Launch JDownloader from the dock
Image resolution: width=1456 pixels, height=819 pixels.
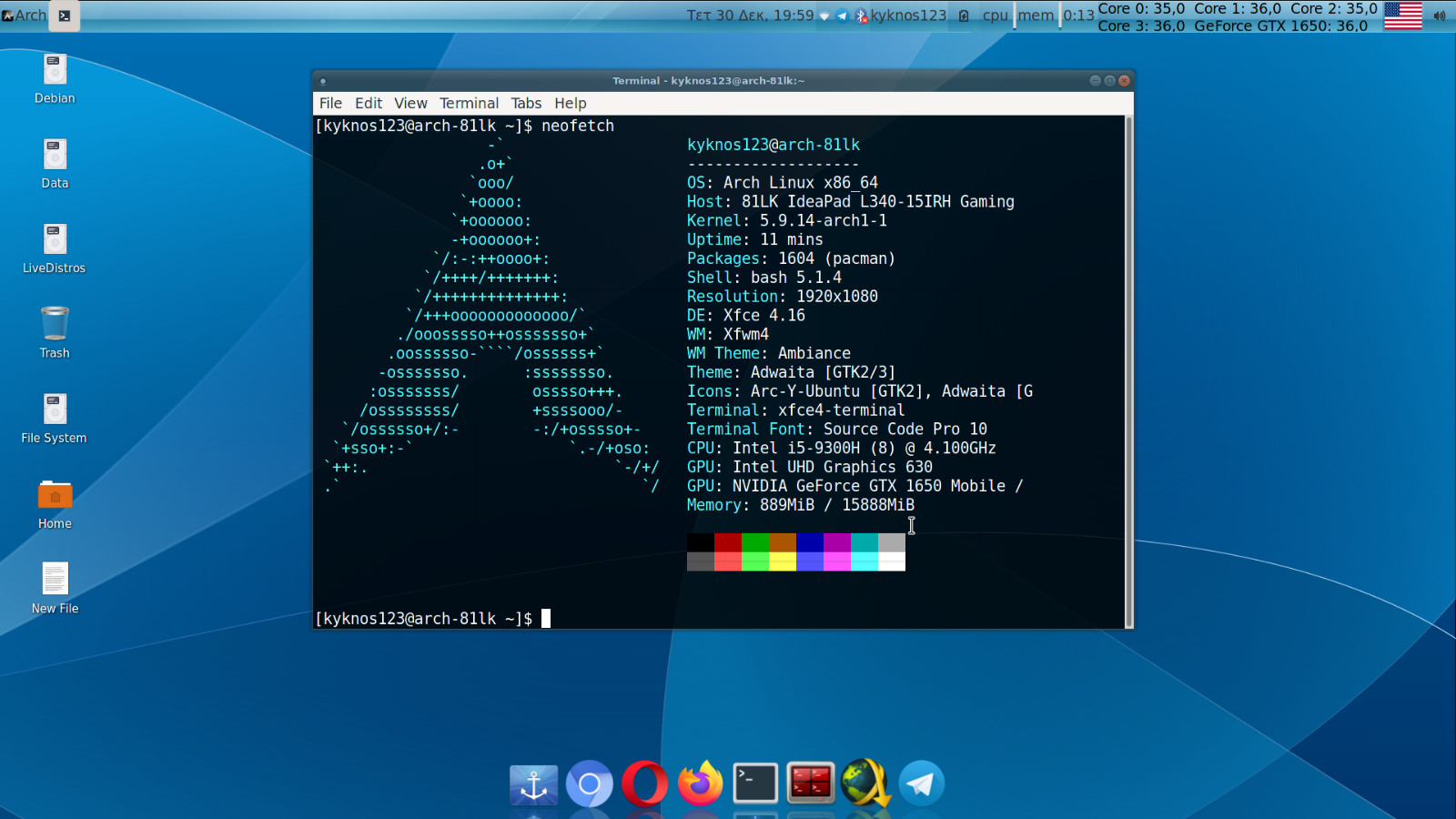point(865,784)
